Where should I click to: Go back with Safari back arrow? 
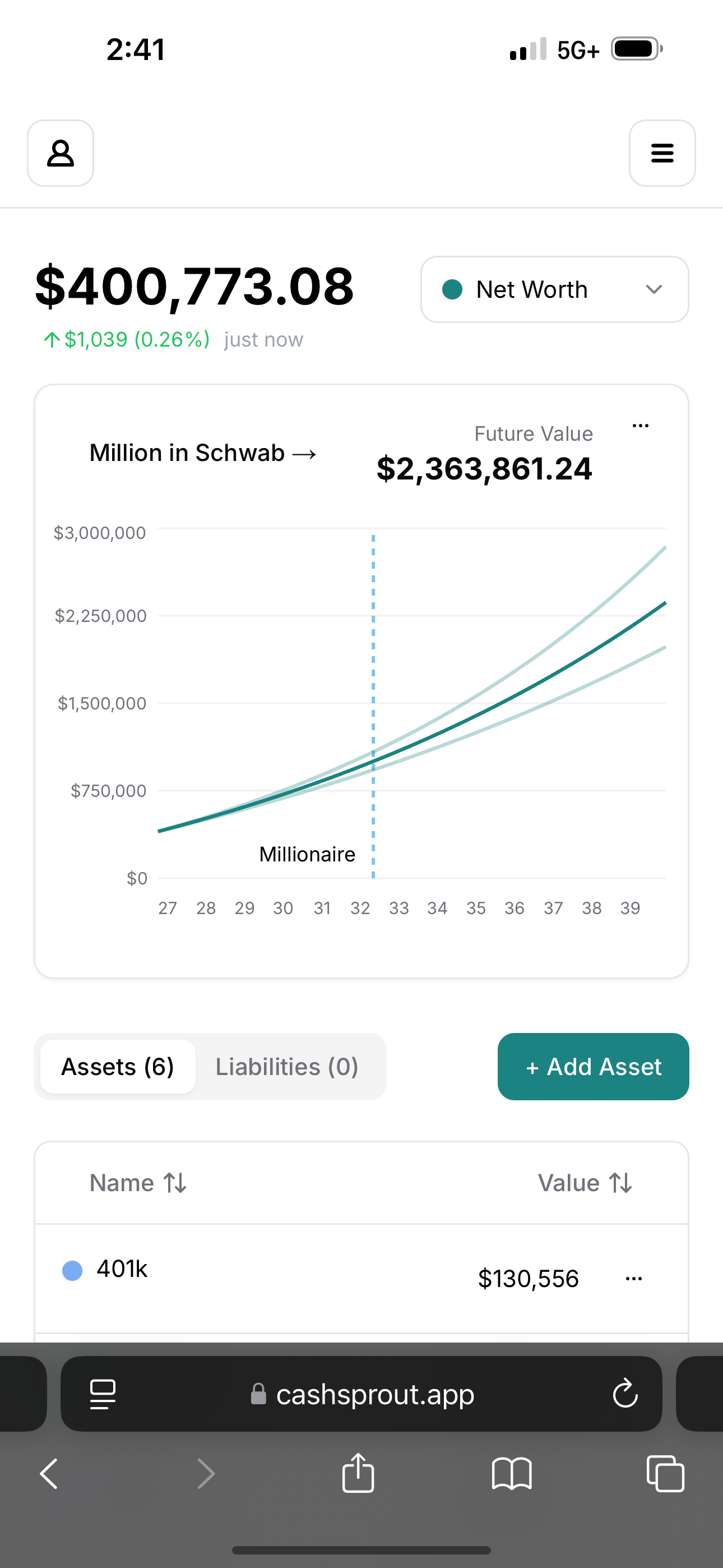49,1474
